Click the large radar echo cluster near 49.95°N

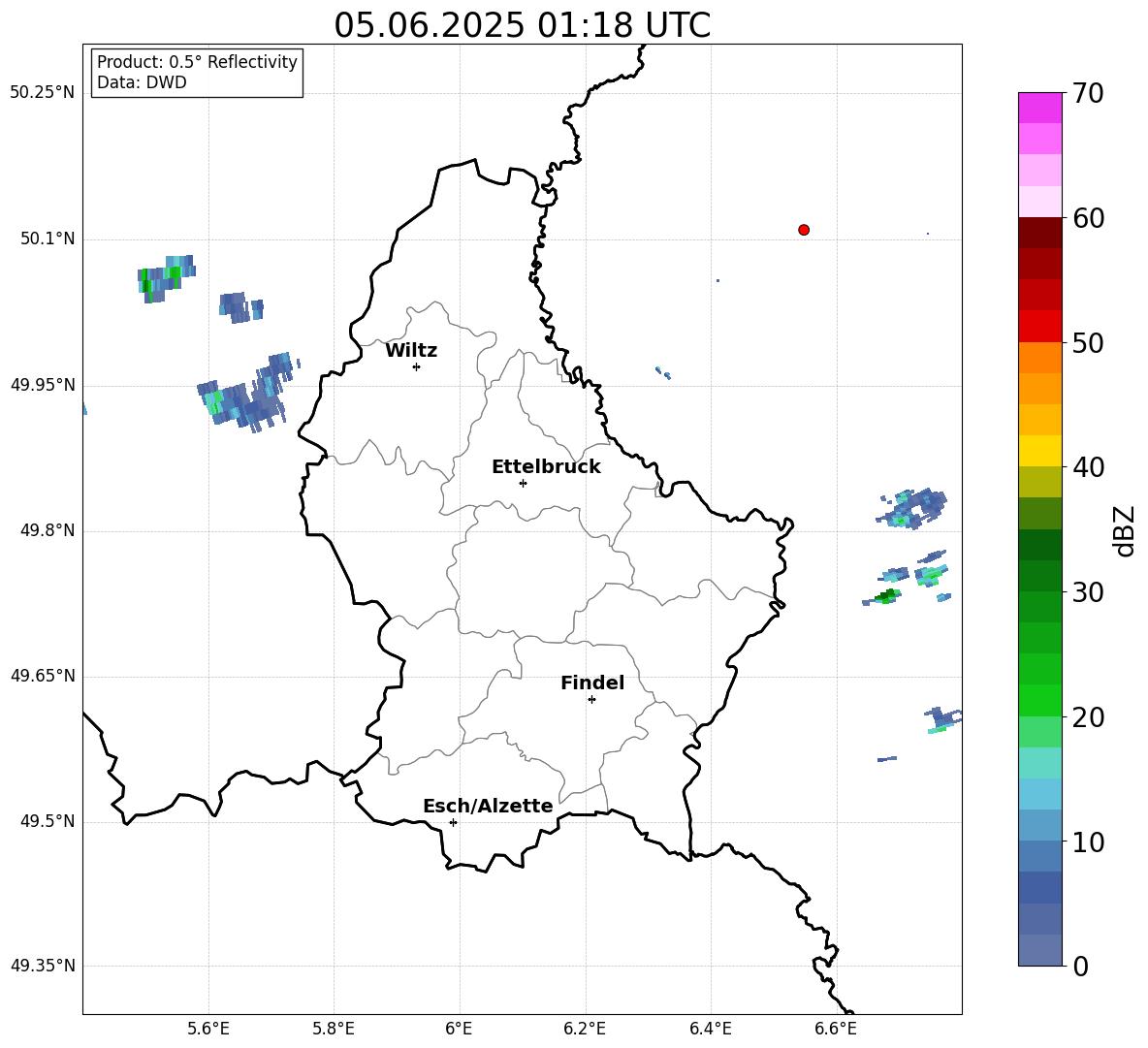[247, 393]
